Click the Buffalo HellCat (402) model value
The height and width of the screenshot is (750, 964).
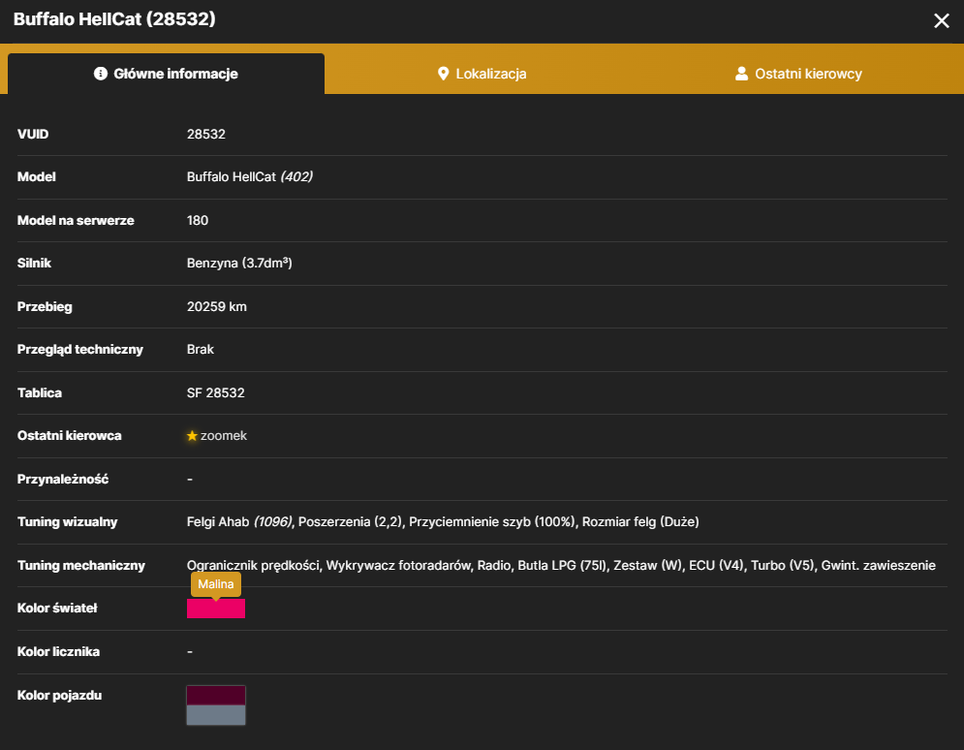pyautogui.click(x=250, y=177)
